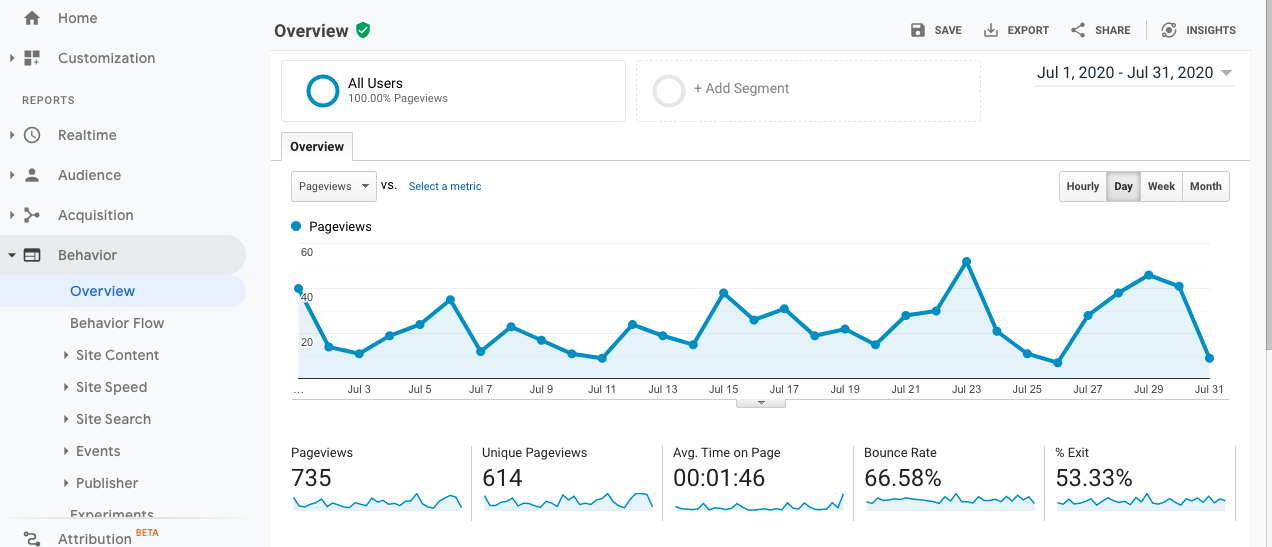The height and width of the screenshot is (547, 1272).
Task: Click the Save floppy disk icon
Action: [918, 30]
